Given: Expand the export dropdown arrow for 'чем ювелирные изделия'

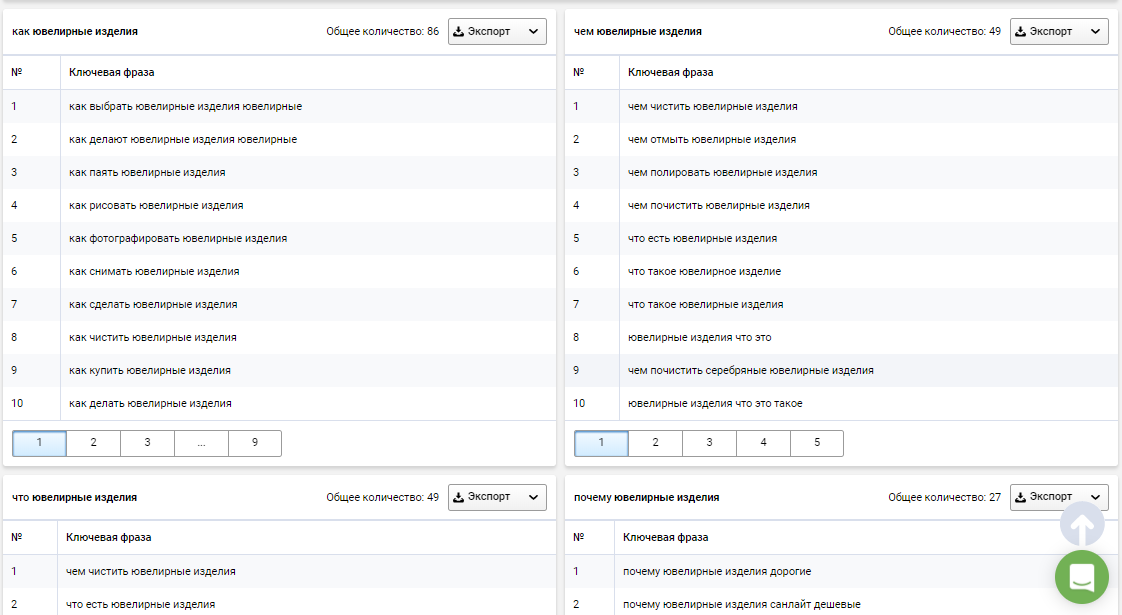Looking at the screenshot, I should point(1095,32).
